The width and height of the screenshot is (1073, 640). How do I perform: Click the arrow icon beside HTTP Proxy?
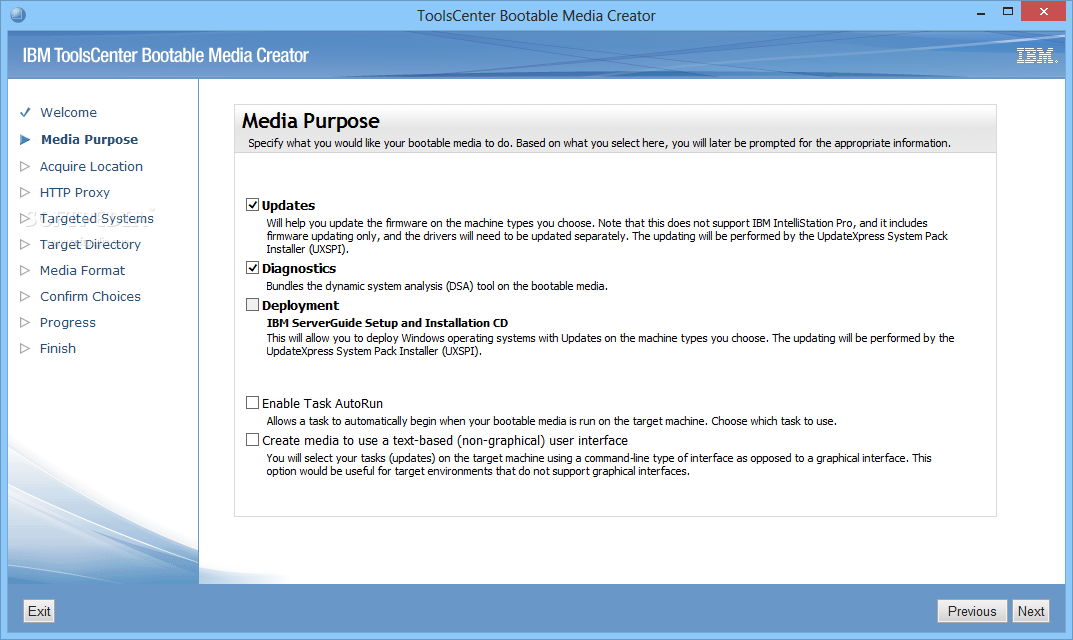click(x=25, y=192)
